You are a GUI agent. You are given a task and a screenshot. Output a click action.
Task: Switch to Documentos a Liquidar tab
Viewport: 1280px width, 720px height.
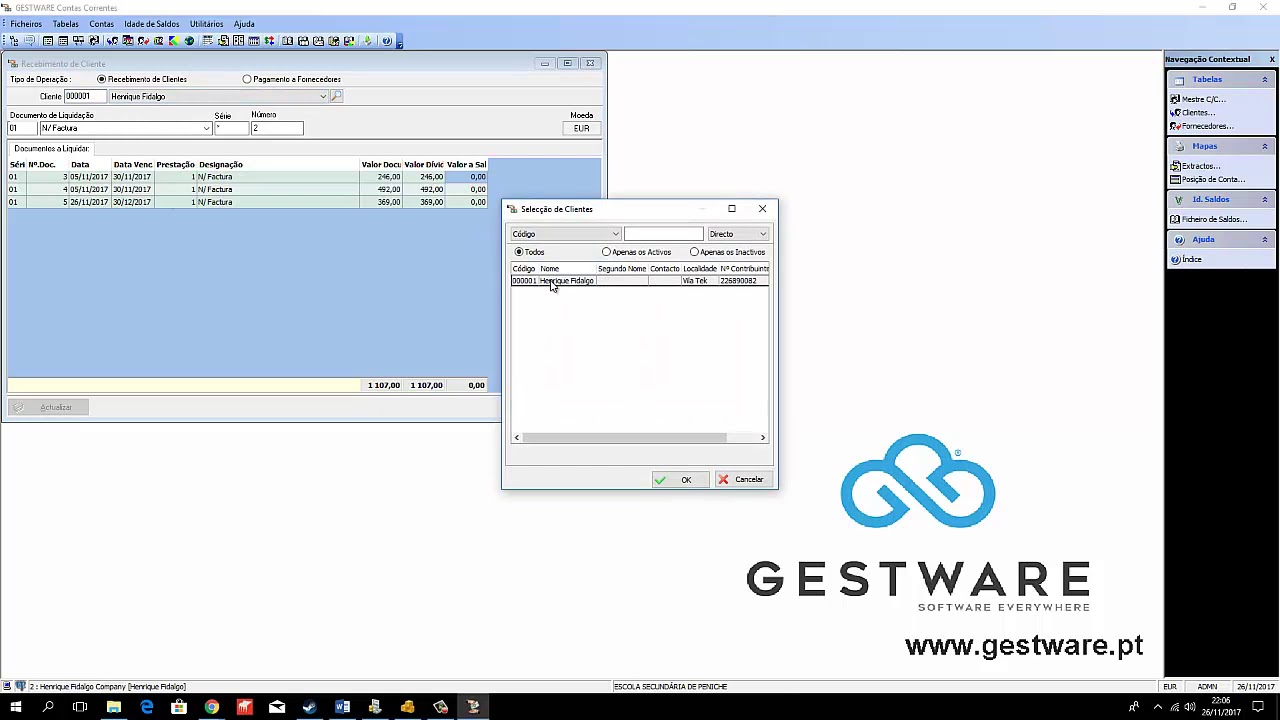pos(52,149)
